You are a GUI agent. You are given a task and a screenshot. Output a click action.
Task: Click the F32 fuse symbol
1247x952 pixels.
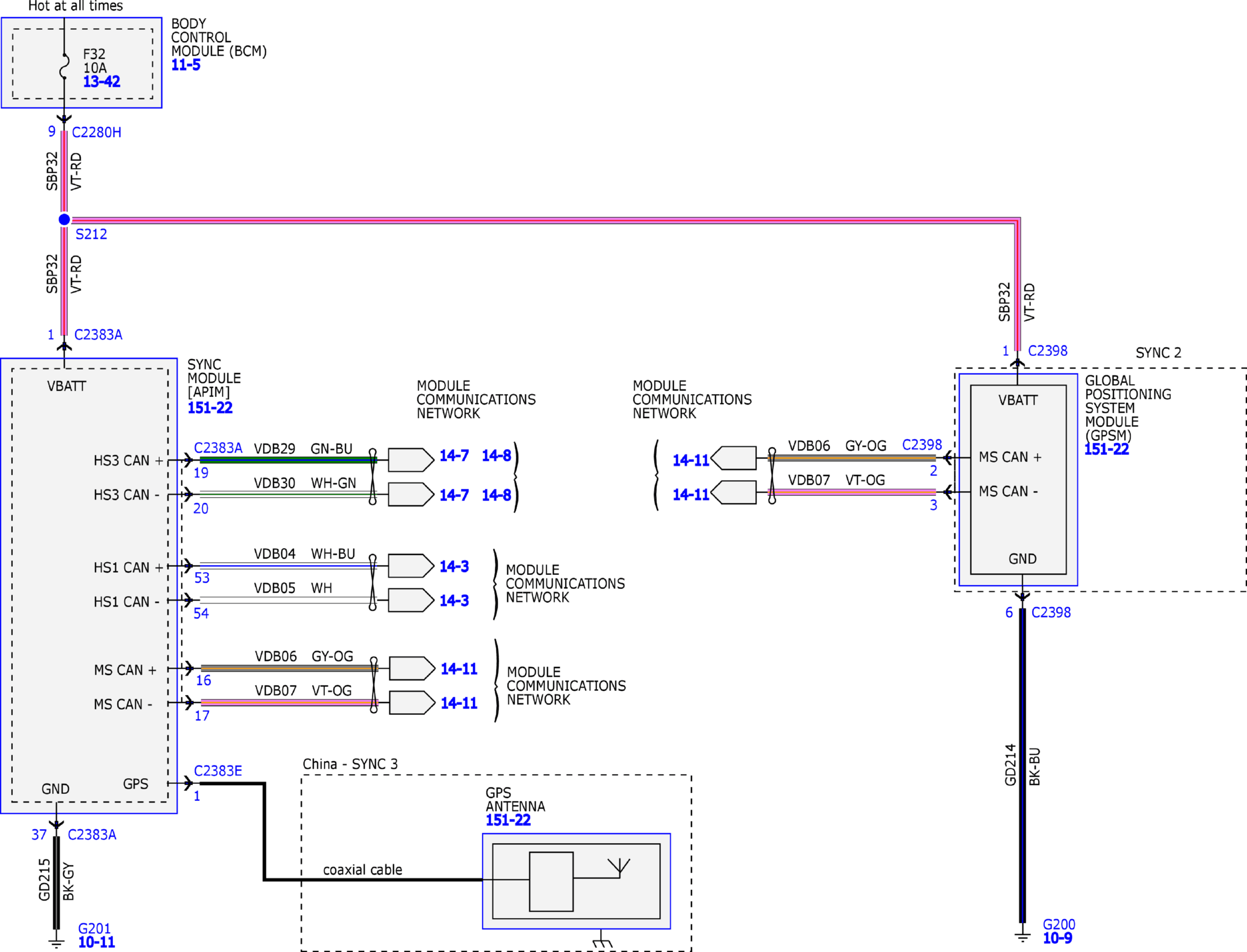point(64,67)
